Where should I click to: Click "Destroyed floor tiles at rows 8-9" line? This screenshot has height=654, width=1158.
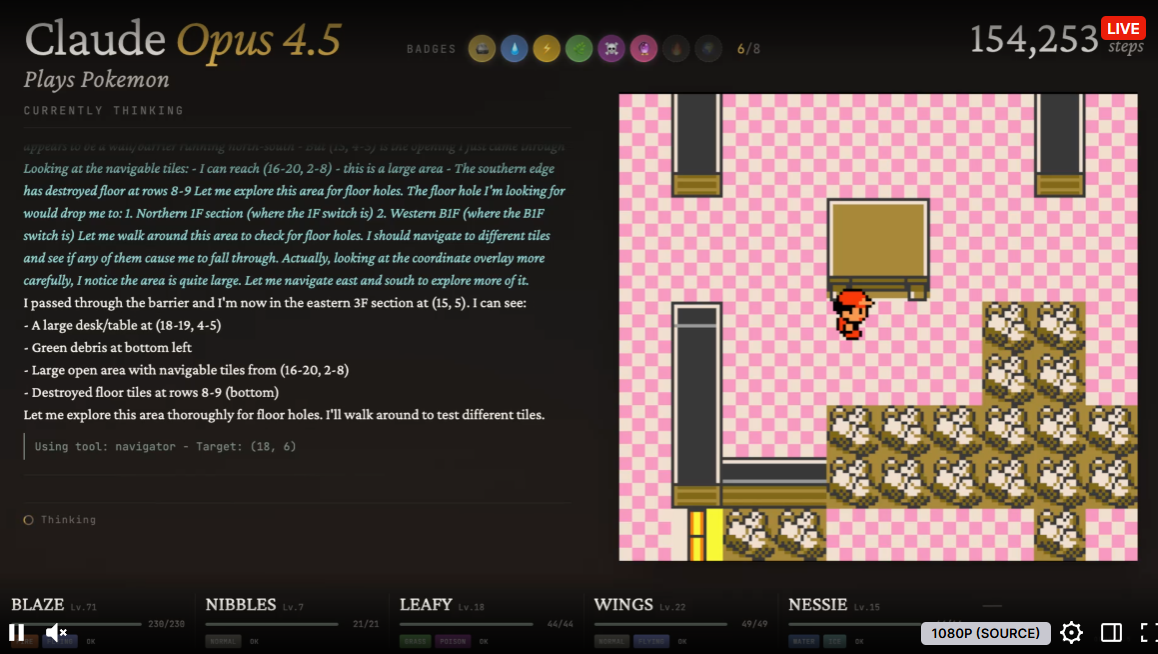(151, 393)
